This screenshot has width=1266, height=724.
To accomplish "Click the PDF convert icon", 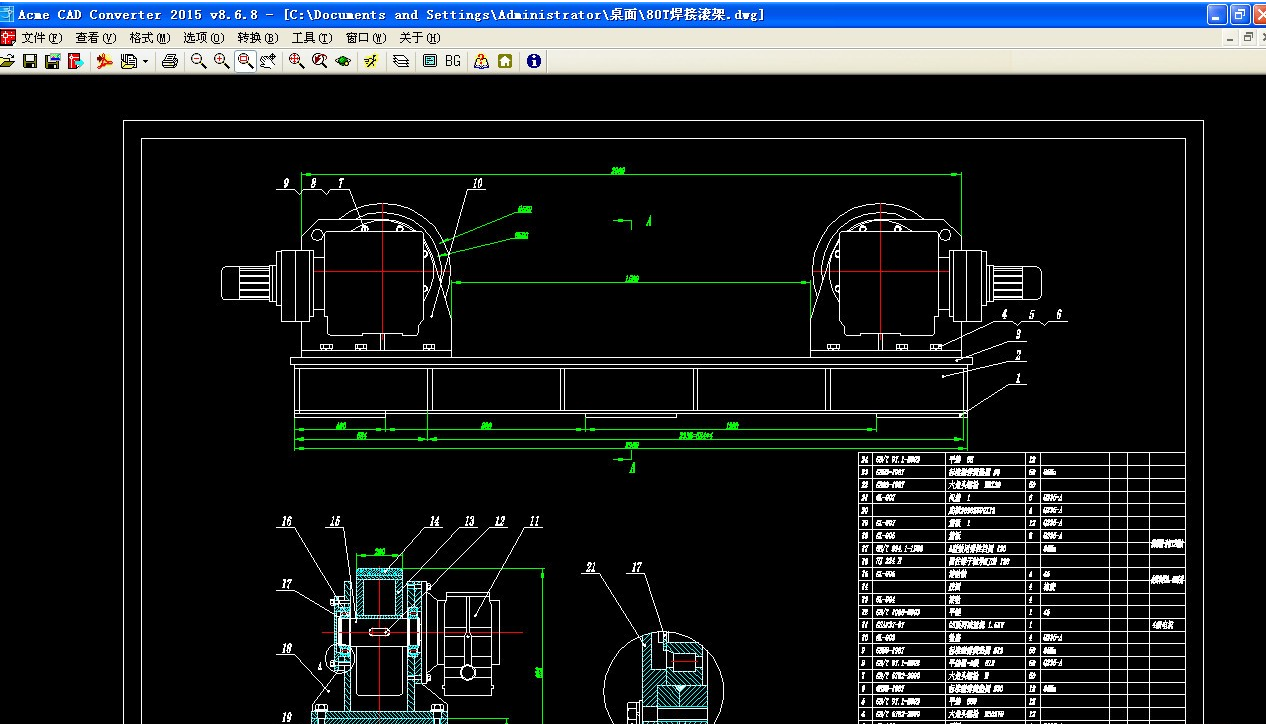I will (104, 61).
